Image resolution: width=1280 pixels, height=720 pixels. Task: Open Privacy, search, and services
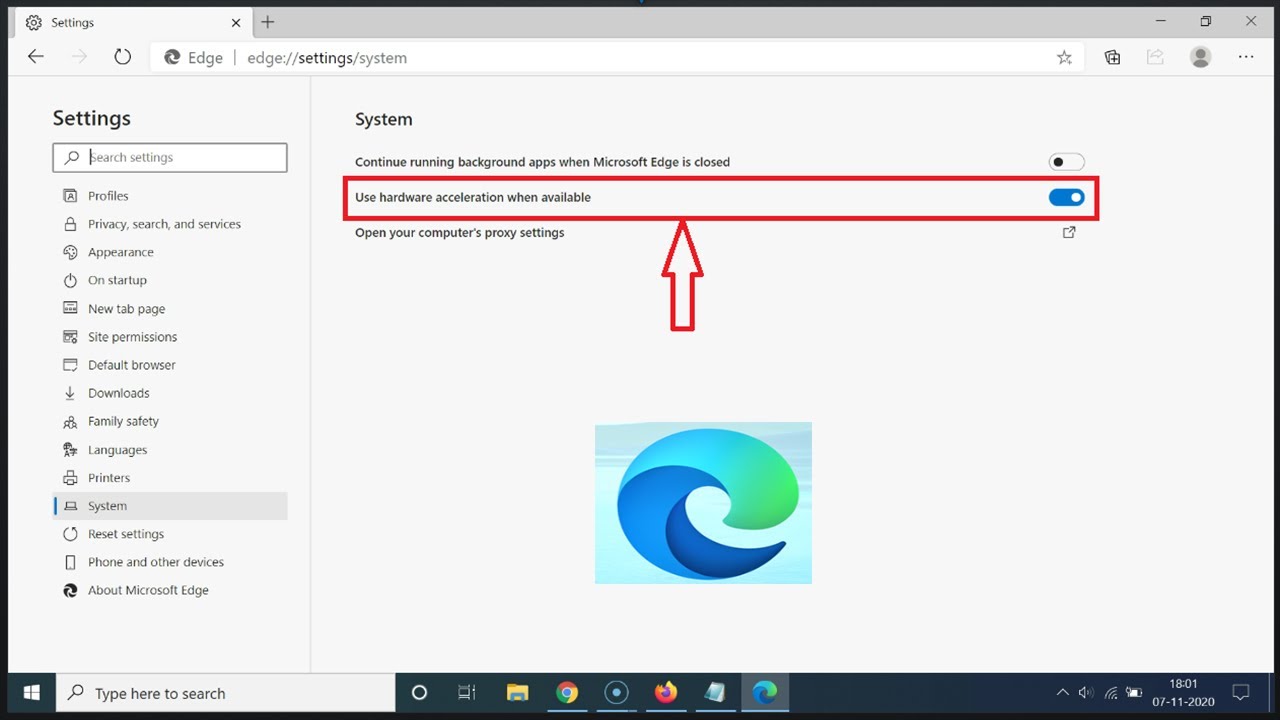coord(170,224)
